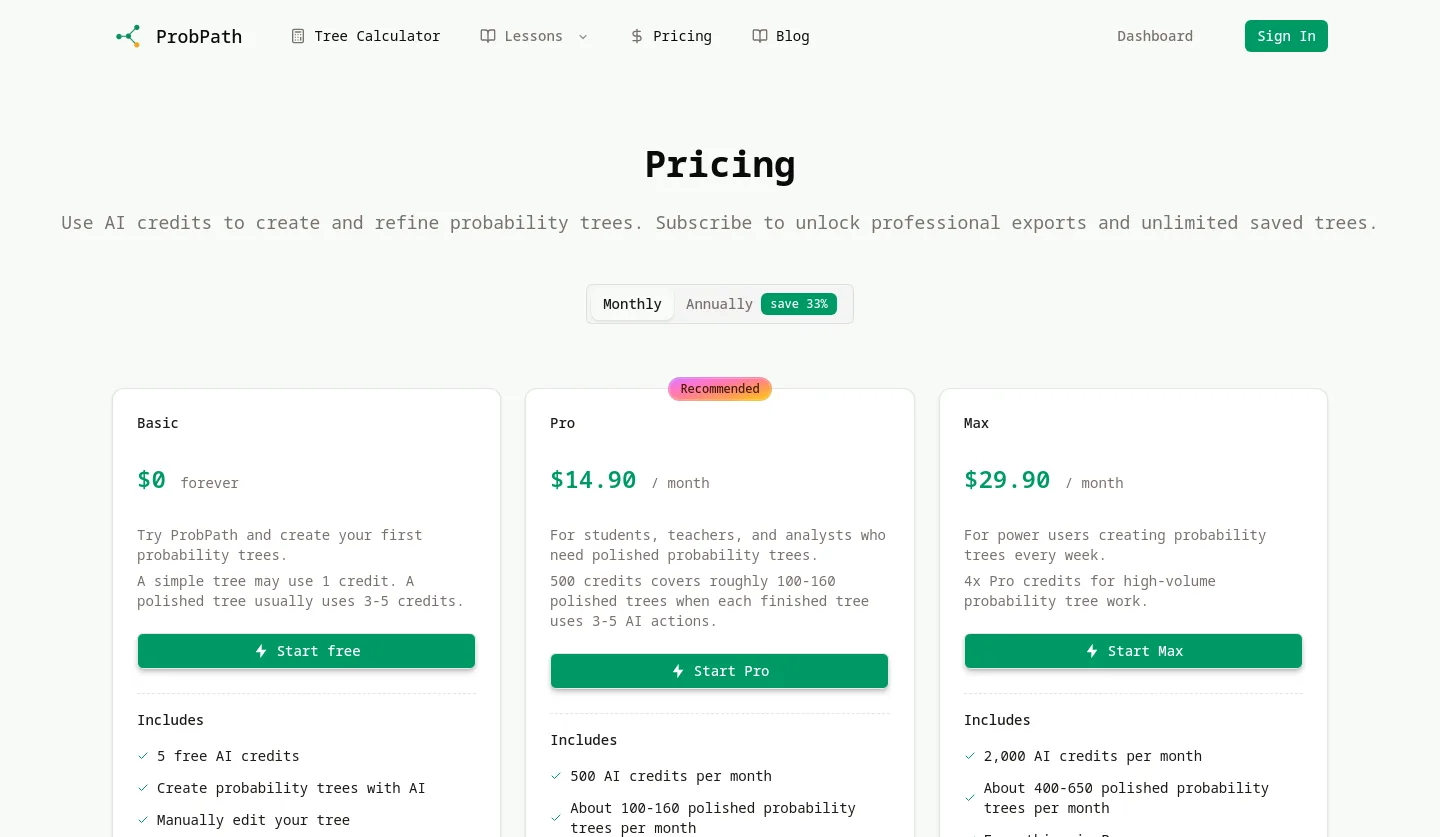Click checkmark beside 500 AI credits per month
The width and height of the screenshot is (1440, 837).
(556, 776)
